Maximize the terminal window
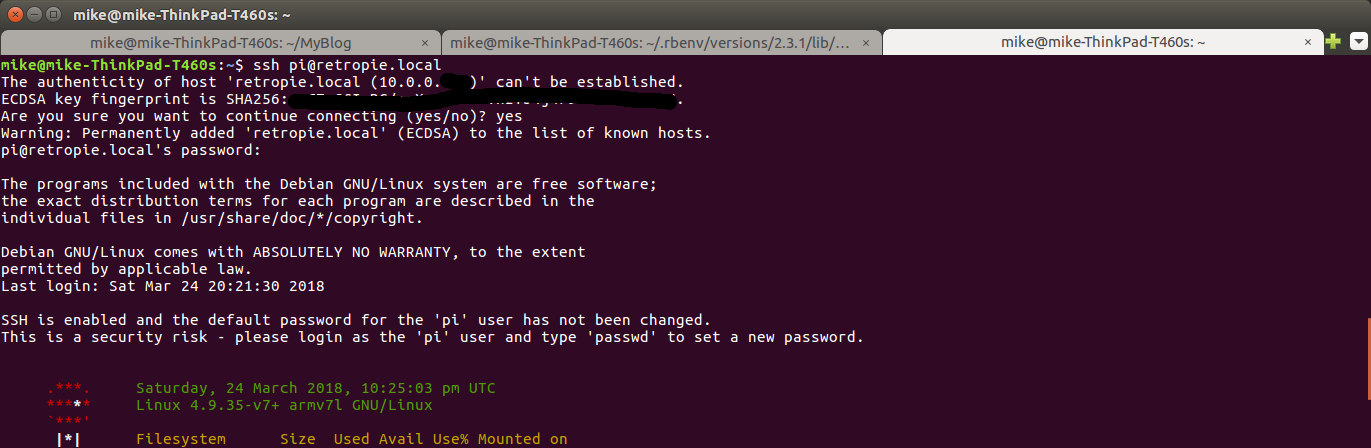1371x448 pixels. click(x=54, y=15)
